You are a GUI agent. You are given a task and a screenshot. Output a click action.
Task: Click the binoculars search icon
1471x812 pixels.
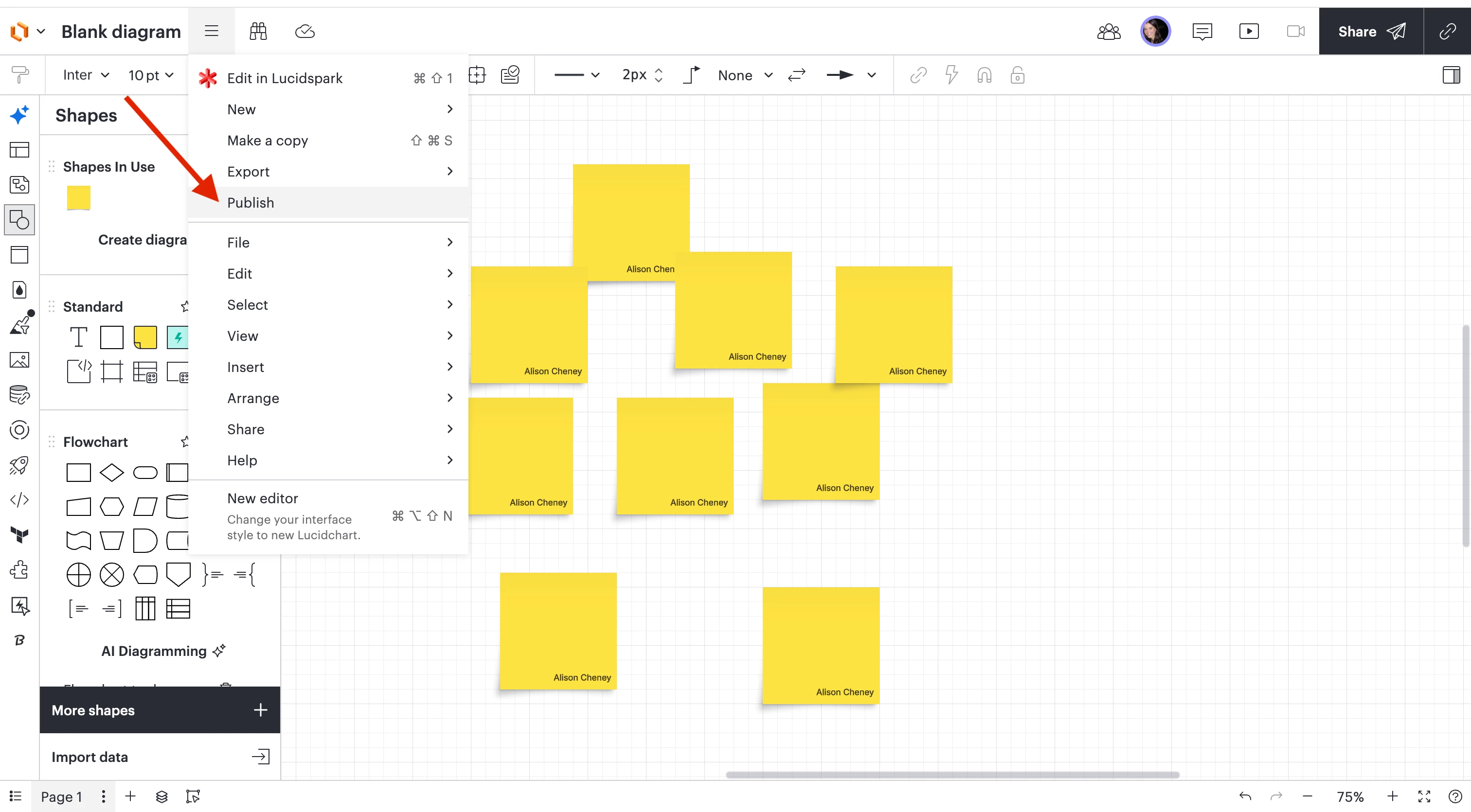click(258, 31)
